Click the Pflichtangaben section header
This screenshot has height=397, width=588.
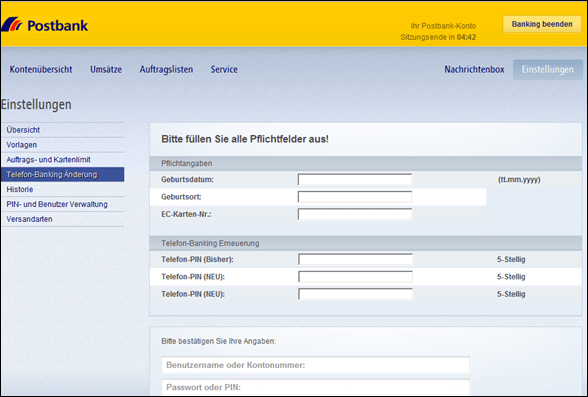366,163
